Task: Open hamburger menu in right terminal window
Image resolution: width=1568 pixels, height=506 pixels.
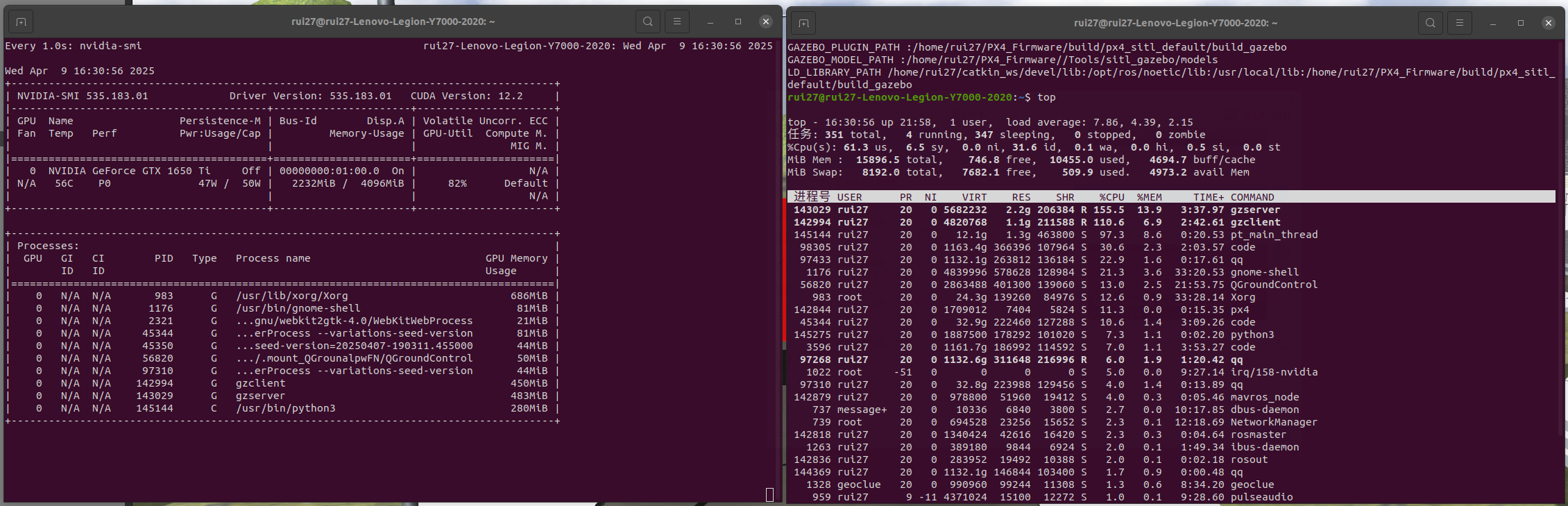Action: (1460, 23)
